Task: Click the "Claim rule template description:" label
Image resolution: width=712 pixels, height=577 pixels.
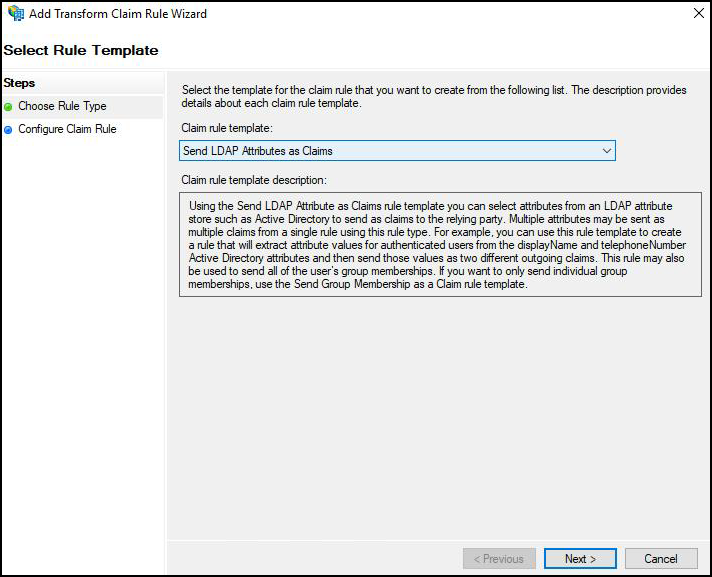Action: (254, 180)
